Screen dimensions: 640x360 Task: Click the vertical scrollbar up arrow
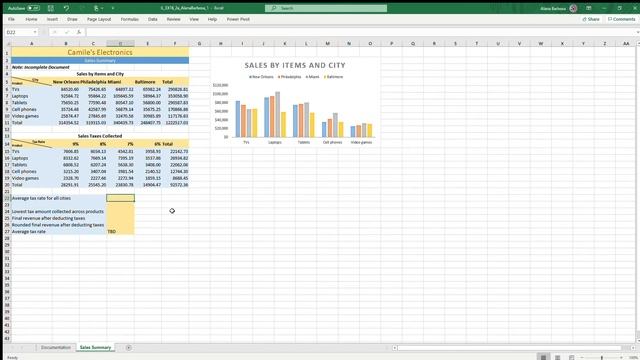click(638, 43)
